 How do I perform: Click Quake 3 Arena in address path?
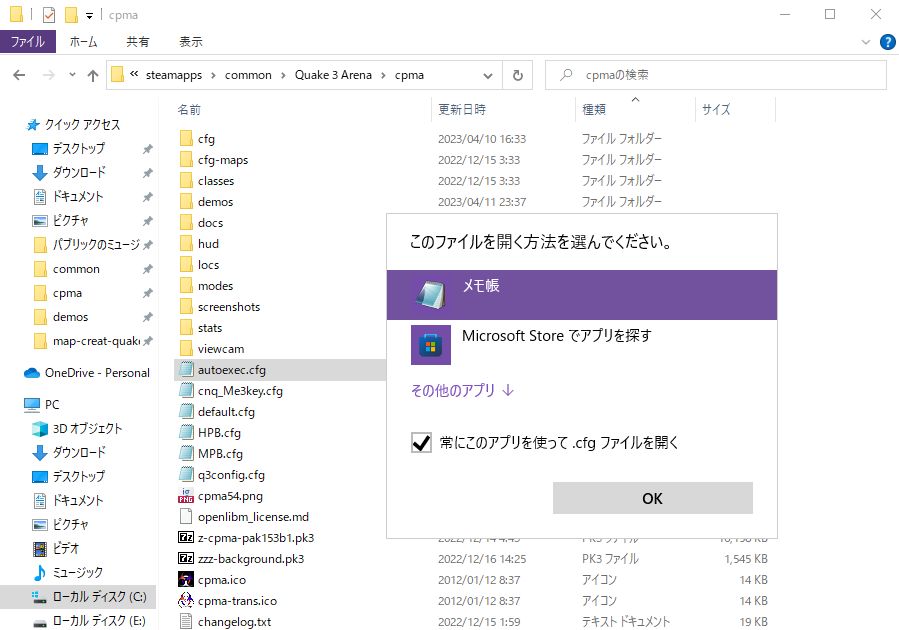(x=333, y=75)
